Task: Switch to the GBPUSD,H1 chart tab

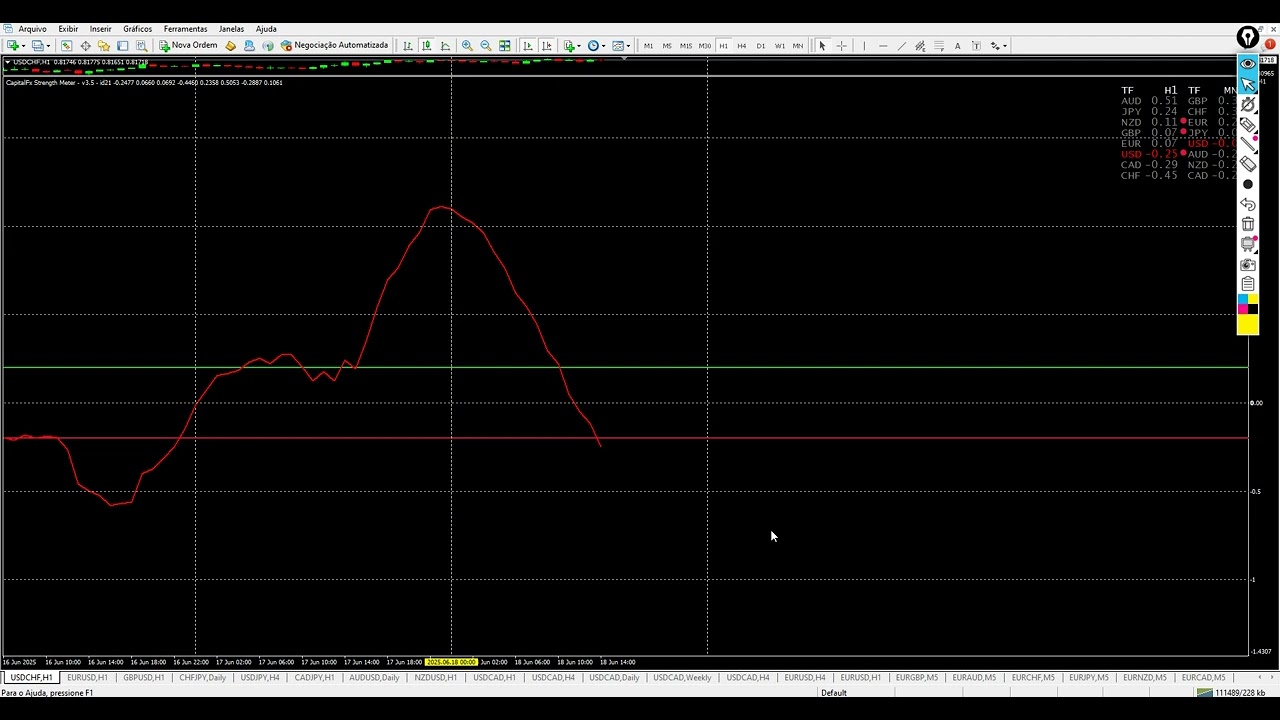Action: [143, 678]
